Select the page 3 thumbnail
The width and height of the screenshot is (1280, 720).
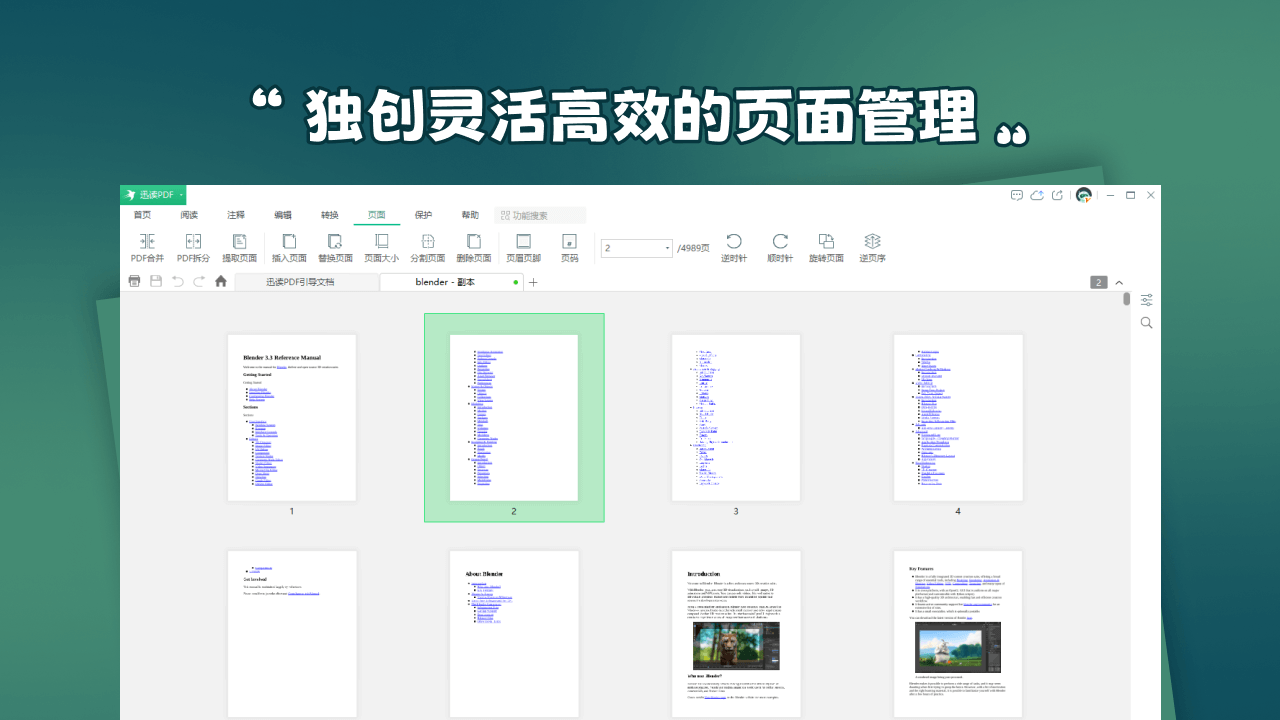[736, 417]
